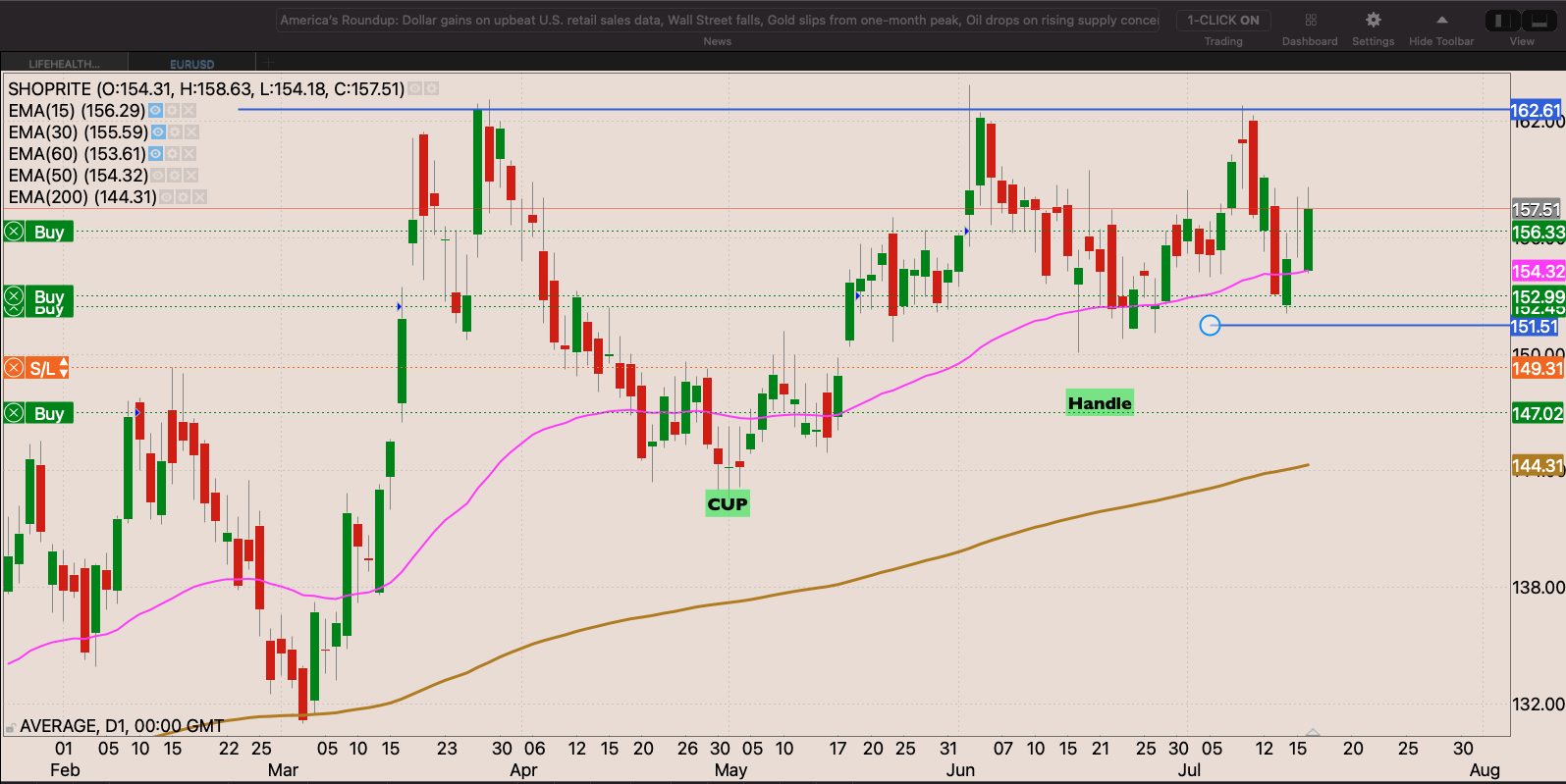Add a new chart tab with plus
The width and height of the screenshot is (1566, 784).
(268, 63)
